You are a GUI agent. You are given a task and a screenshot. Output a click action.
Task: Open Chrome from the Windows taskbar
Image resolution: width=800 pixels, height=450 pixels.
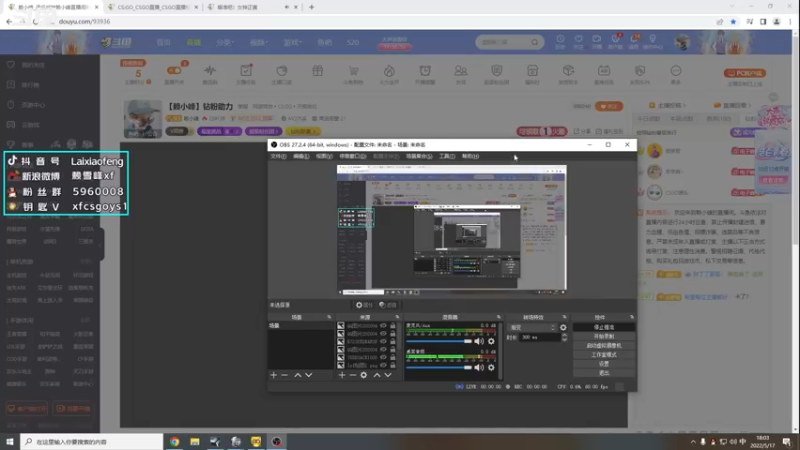pos(175,442)
